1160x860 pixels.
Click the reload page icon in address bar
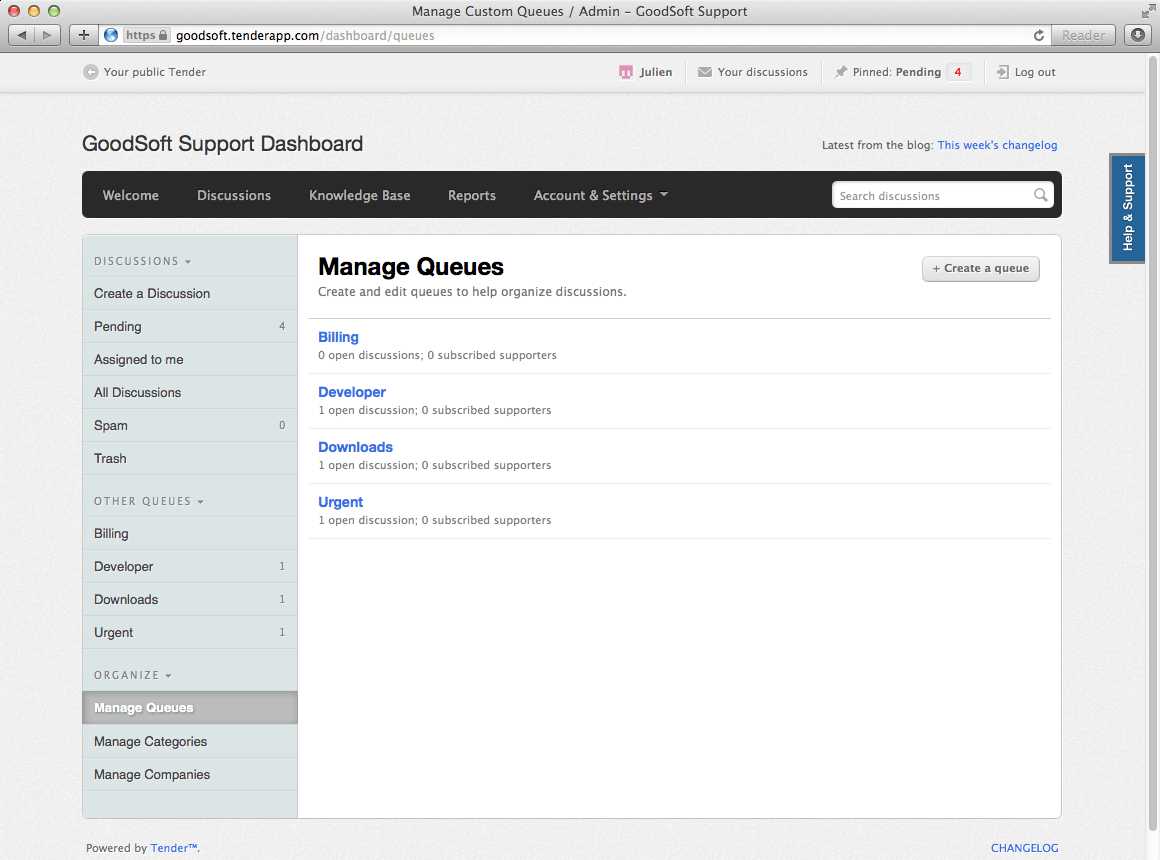tap(1039, 35)
